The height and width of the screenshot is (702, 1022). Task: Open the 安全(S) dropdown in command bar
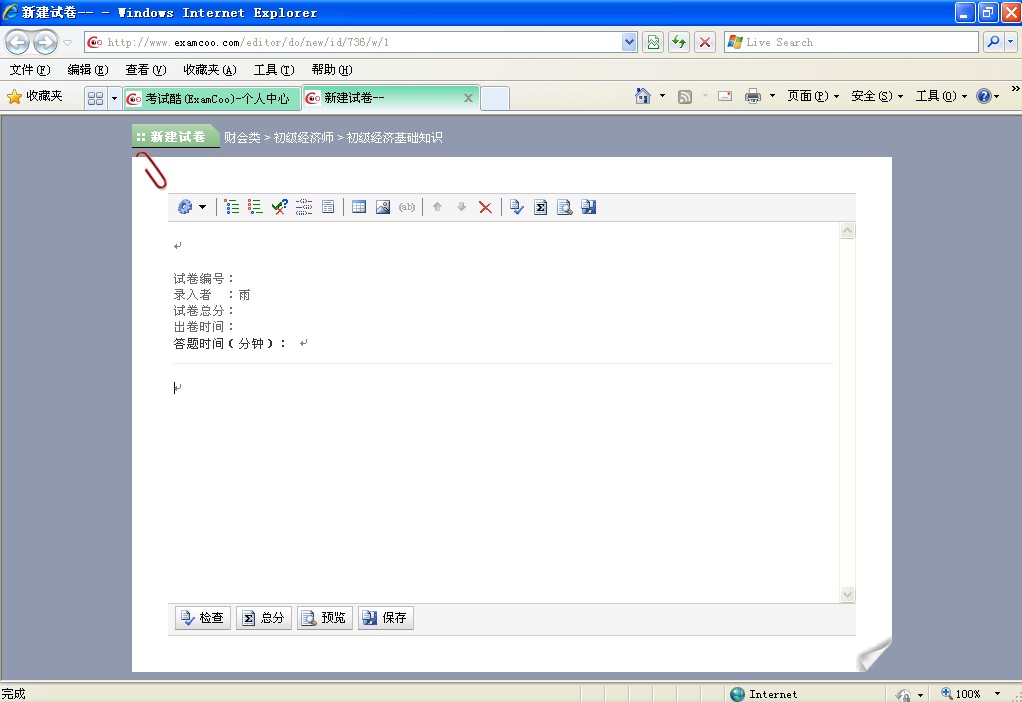(x=876, y=96)
